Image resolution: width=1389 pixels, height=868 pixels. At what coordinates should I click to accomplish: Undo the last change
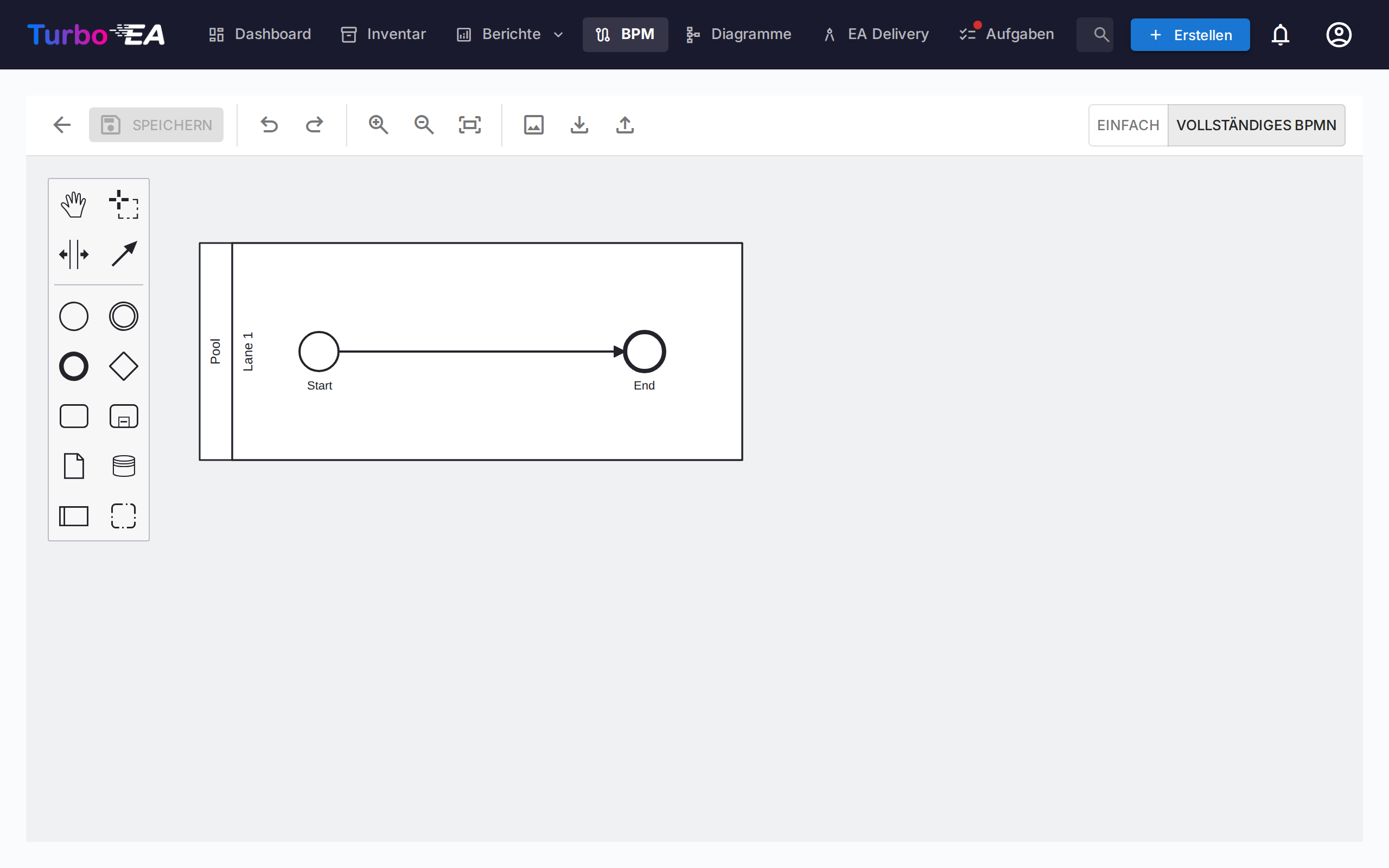(x=269, y=125)
